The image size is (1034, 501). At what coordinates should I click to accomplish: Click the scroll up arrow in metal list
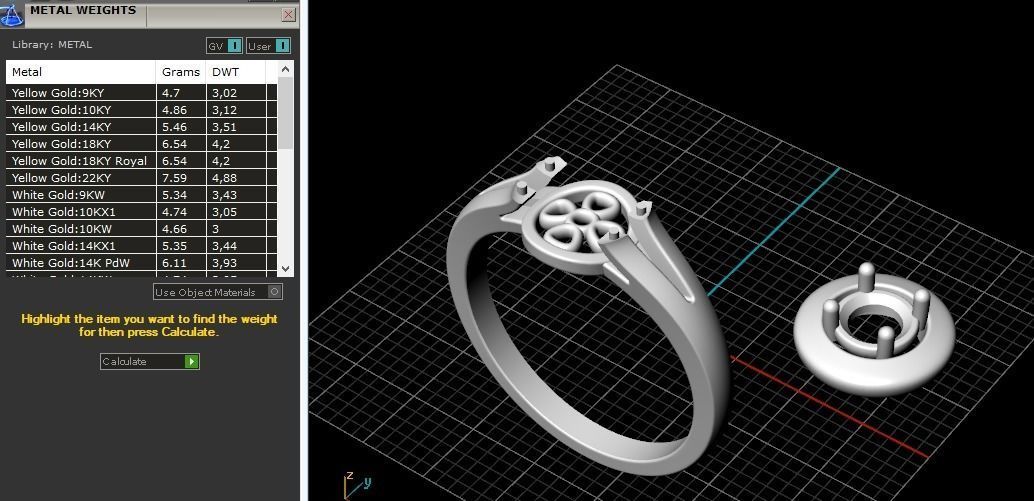click(286, 69)
